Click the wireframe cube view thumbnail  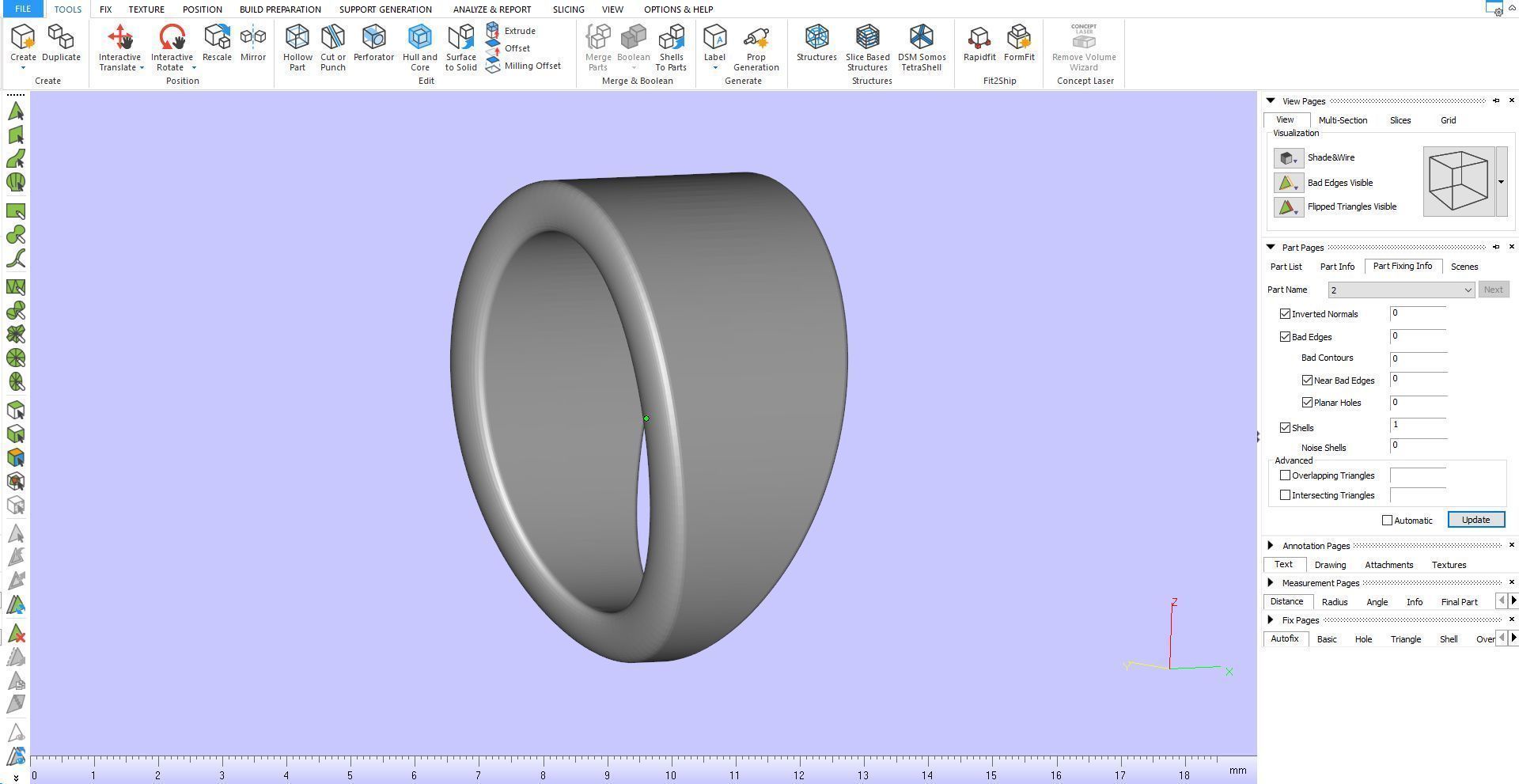point(1459,181)
